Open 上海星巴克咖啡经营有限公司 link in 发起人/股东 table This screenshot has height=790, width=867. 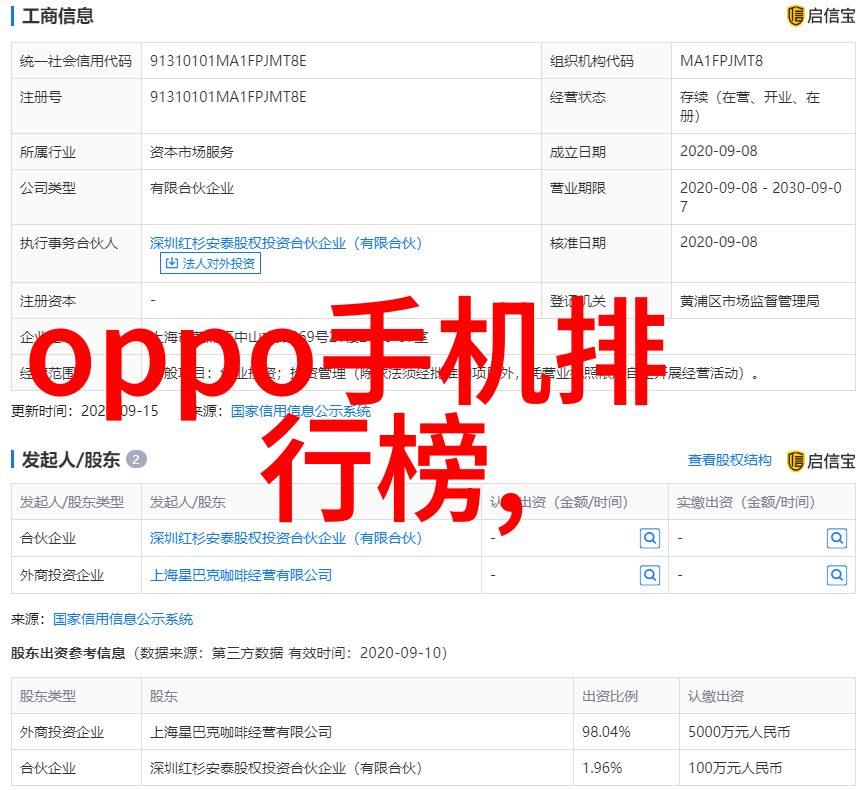[x=241, y=576]
